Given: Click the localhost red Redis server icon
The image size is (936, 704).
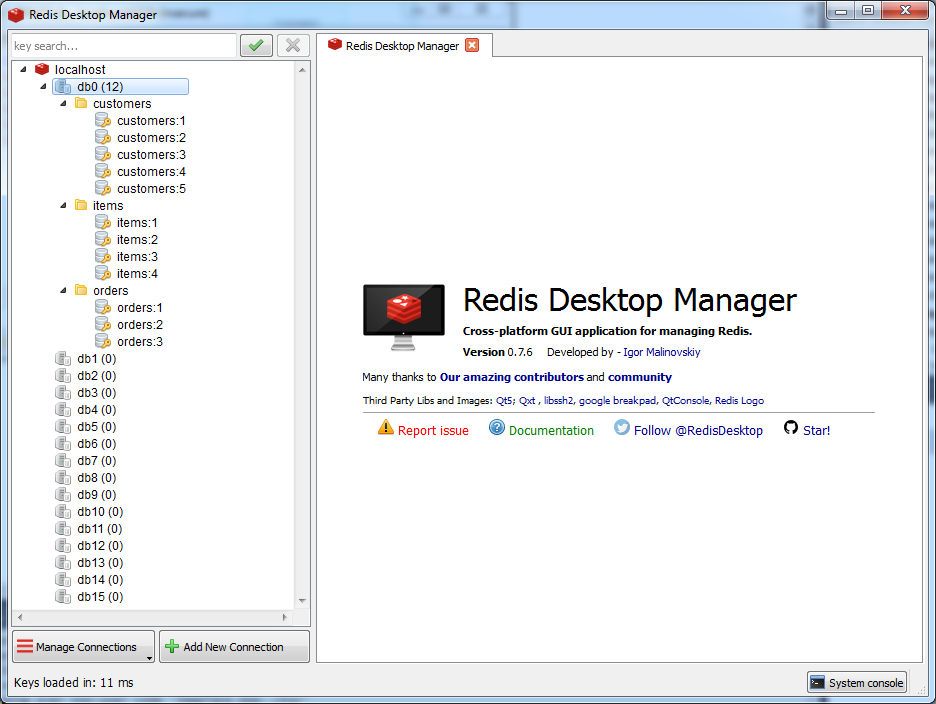Looking at the screenshot, I should click(42, 69).
